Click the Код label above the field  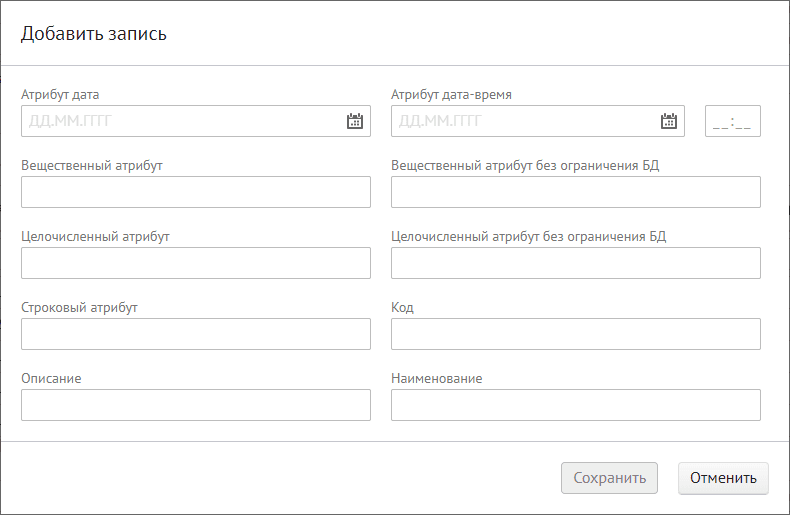[402, 308]
